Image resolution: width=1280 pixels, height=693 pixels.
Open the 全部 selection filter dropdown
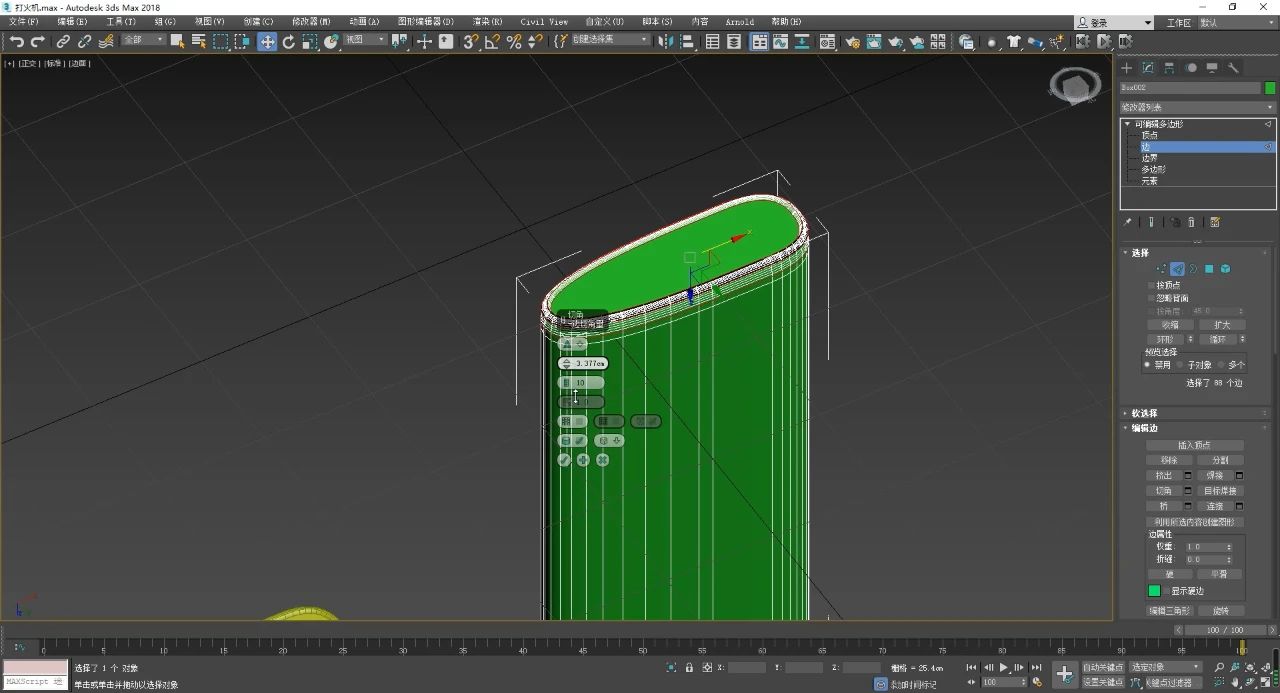144,40
